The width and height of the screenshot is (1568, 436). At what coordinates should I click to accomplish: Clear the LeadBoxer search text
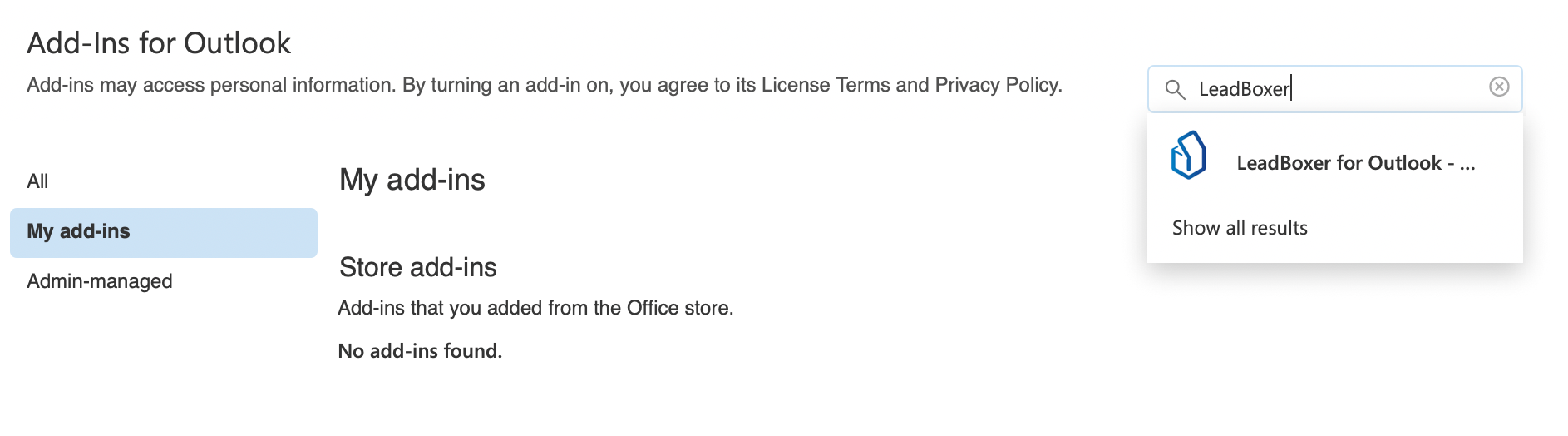click(1498, 87)
